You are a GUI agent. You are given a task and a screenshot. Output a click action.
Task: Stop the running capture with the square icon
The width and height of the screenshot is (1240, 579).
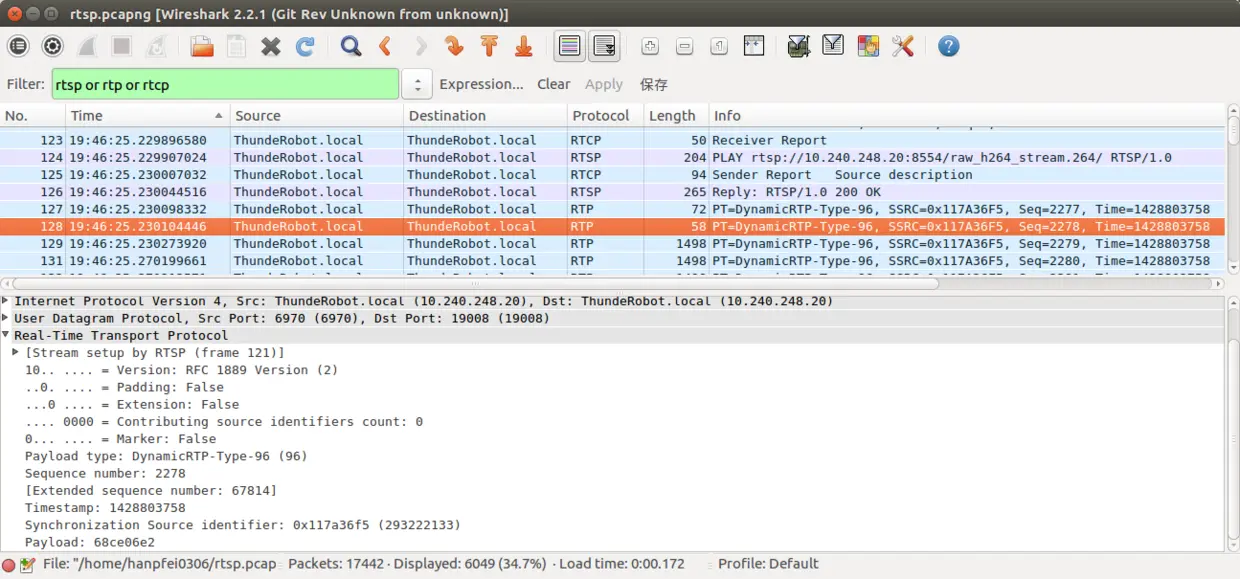121,46
